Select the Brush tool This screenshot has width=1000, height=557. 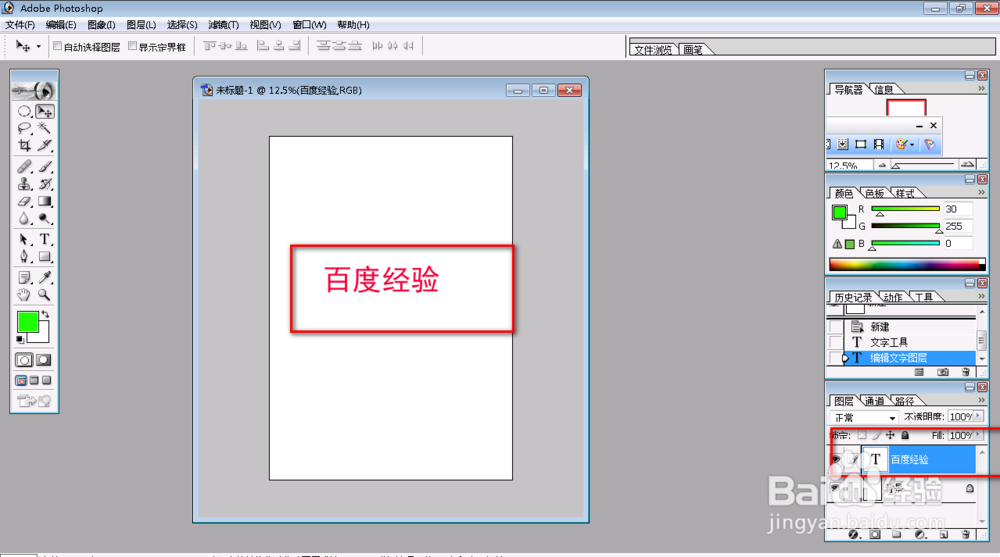45,167
